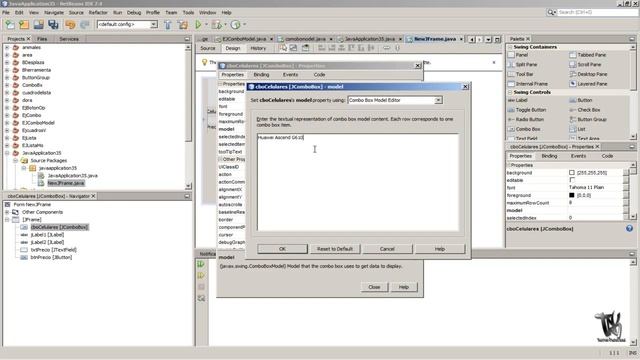The width and height of the screenshot is (640, 360).
Task: Click the New Project toolbar icon
Action: point(24,24)
